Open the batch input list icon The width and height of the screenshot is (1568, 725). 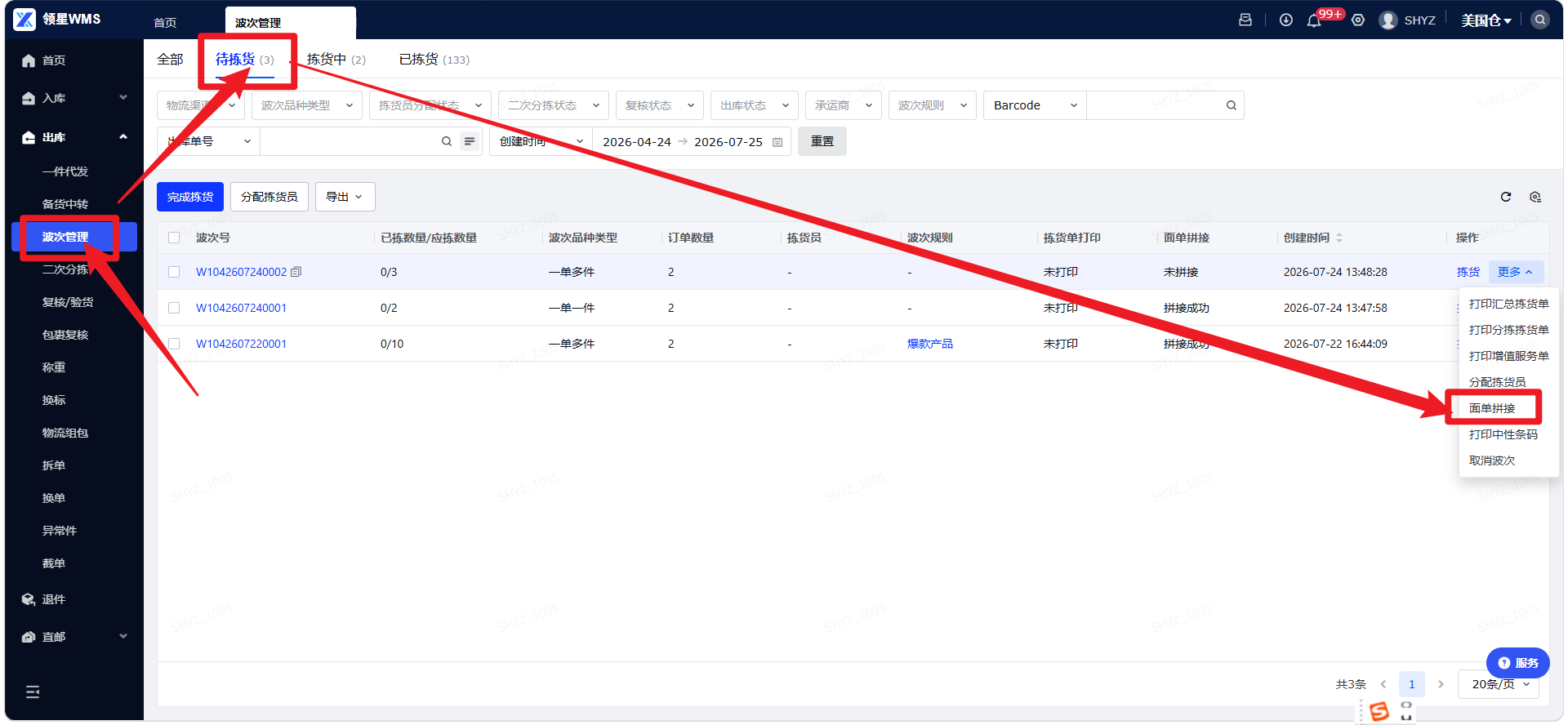(470, 141)
